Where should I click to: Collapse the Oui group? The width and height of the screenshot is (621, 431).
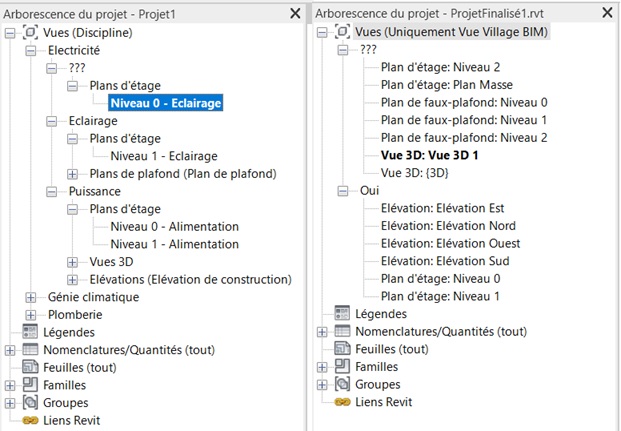point(343,191)
